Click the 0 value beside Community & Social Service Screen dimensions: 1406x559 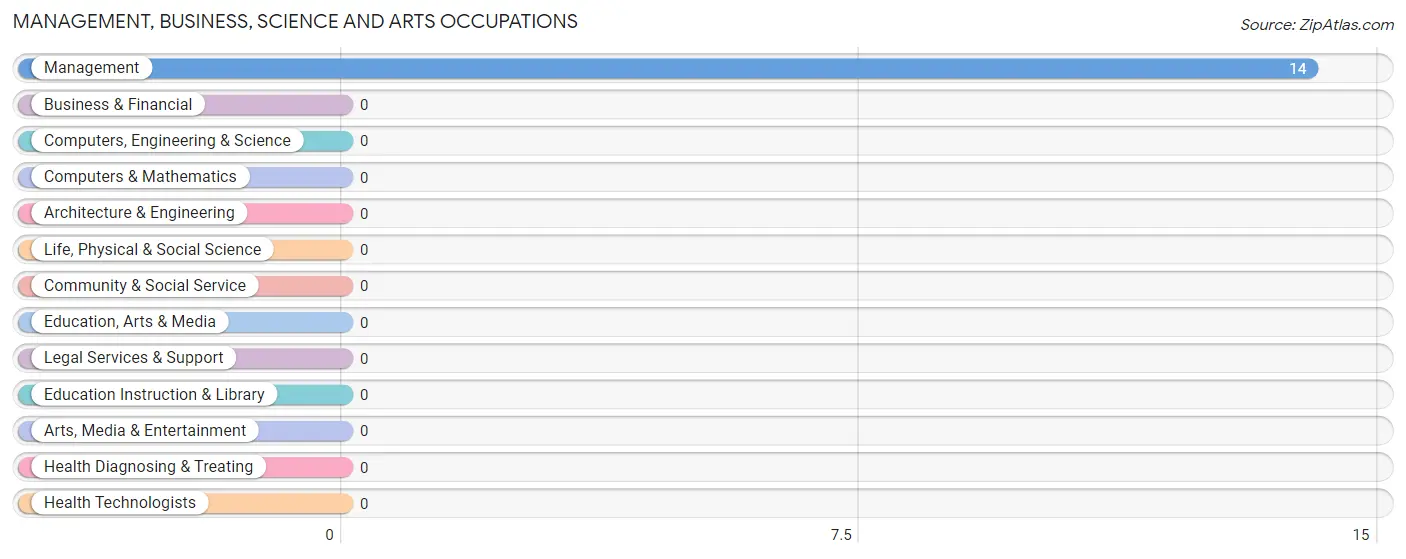point(364,286)
